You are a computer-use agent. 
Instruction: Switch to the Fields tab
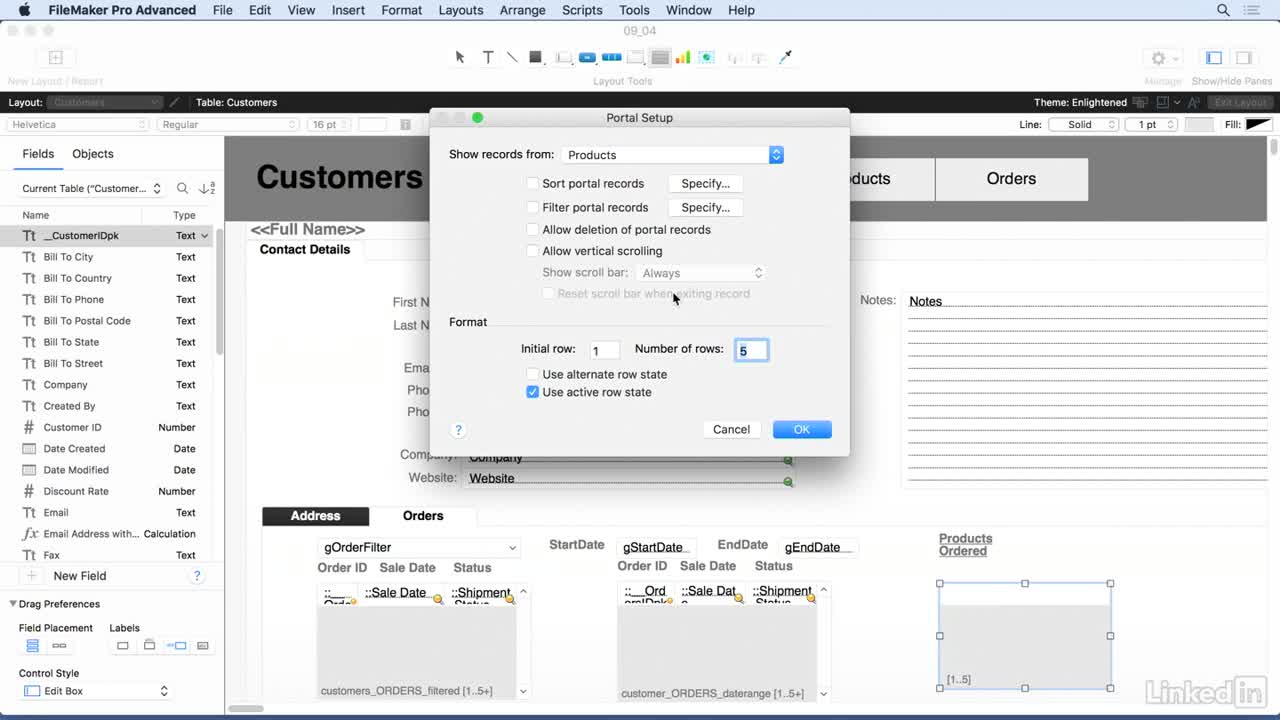click(38, 154)
